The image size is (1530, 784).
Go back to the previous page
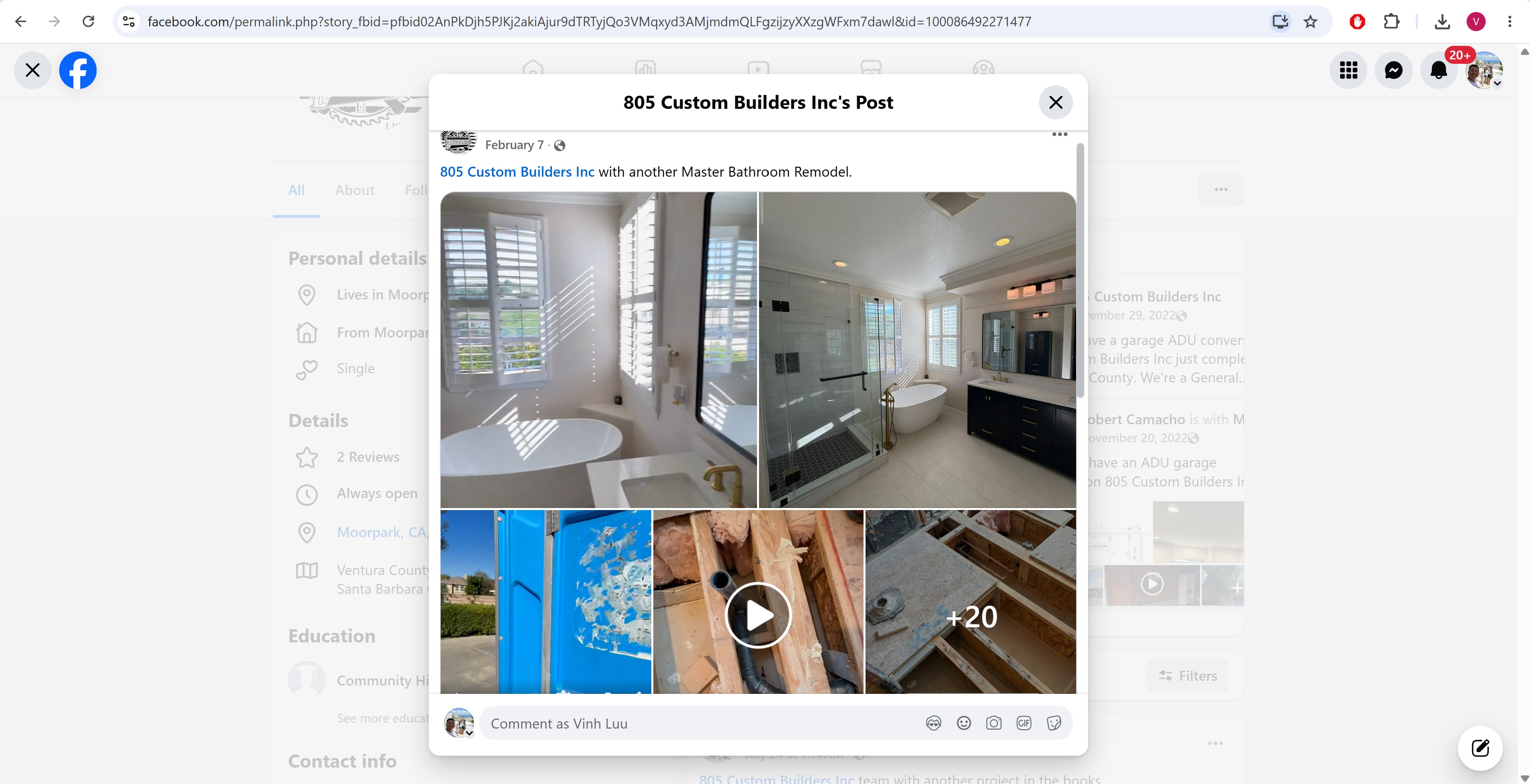(21, 22)
